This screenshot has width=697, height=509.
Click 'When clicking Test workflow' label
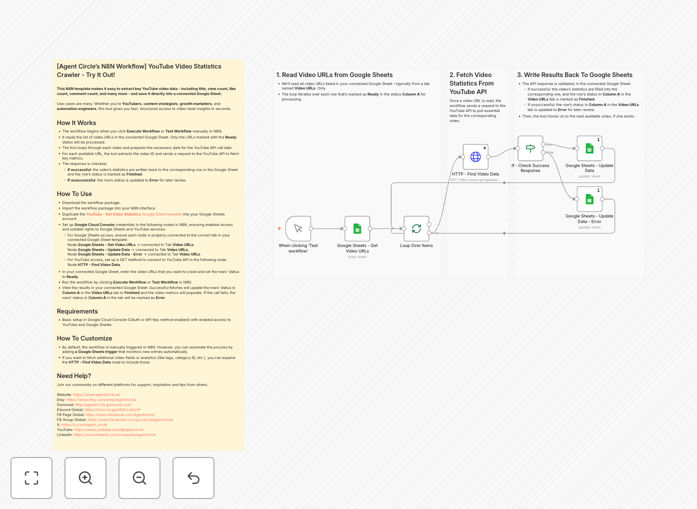(x=298, y=248)
